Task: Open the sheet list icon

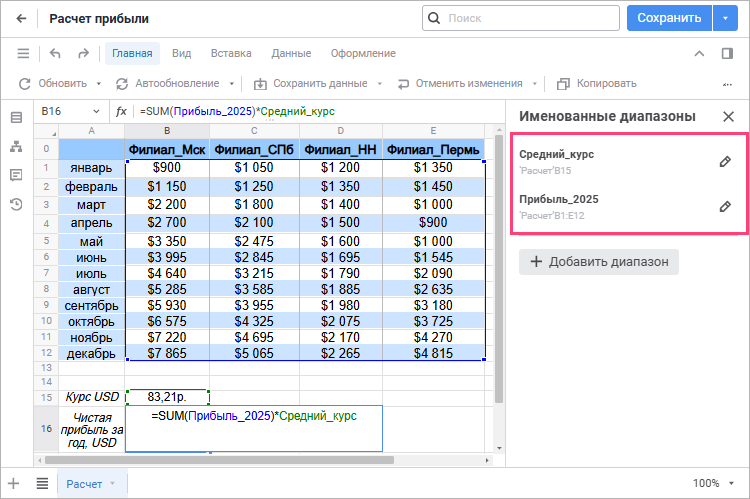Action: 42,484
